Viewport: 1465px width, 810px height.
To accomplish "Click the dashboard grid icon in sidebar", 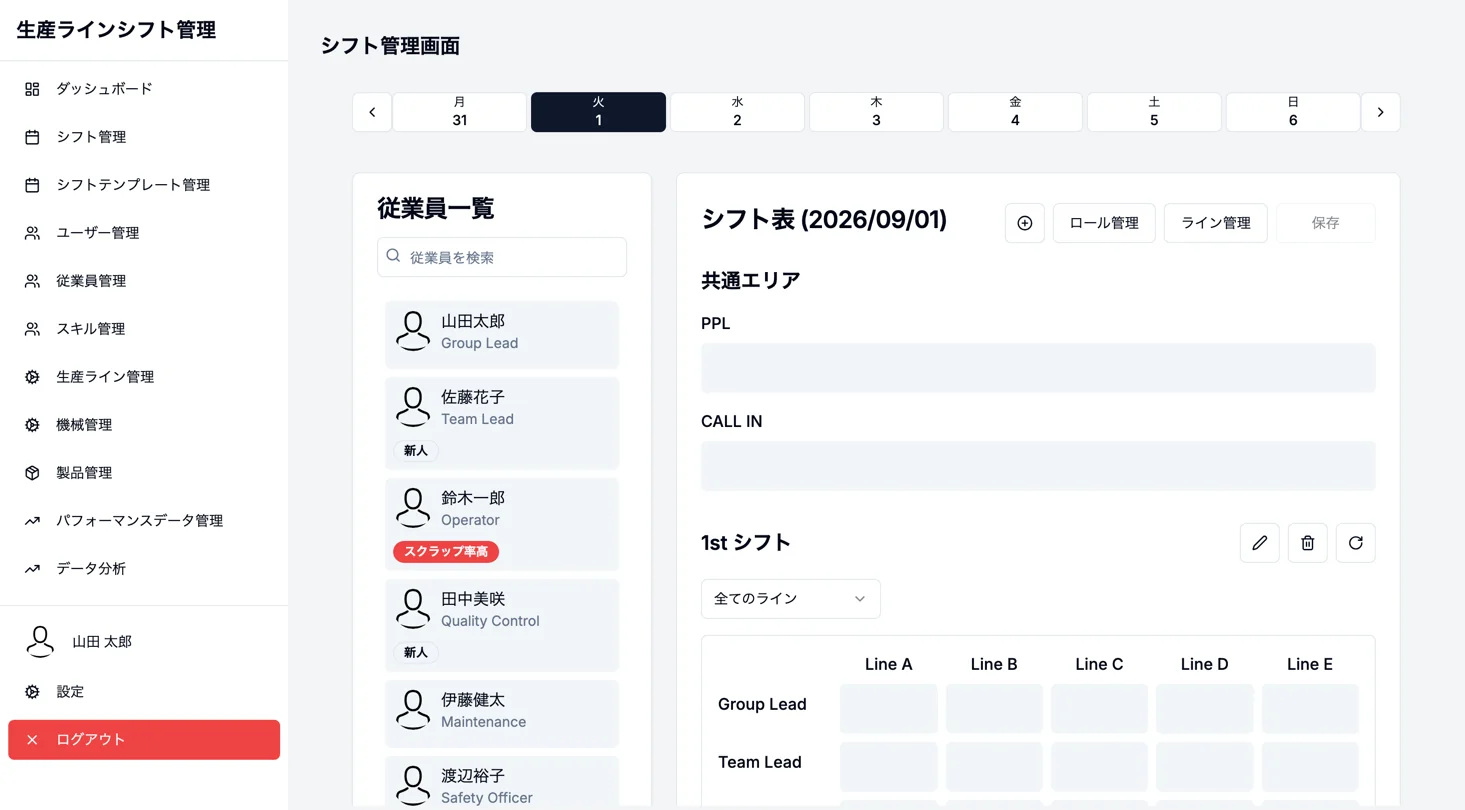I will (32, 89).
